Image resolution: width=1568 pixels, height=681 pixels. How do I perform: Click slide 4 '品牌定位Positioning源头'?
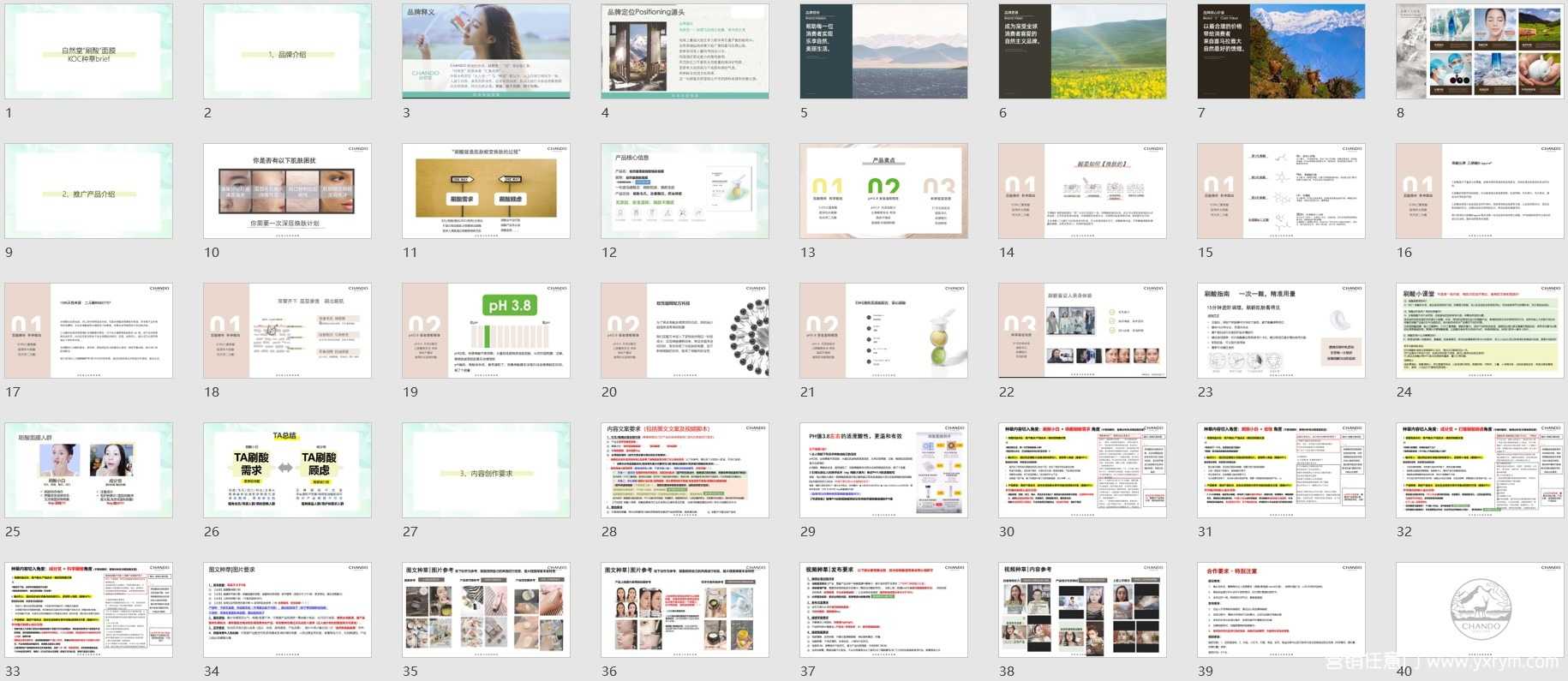point(685,51)
